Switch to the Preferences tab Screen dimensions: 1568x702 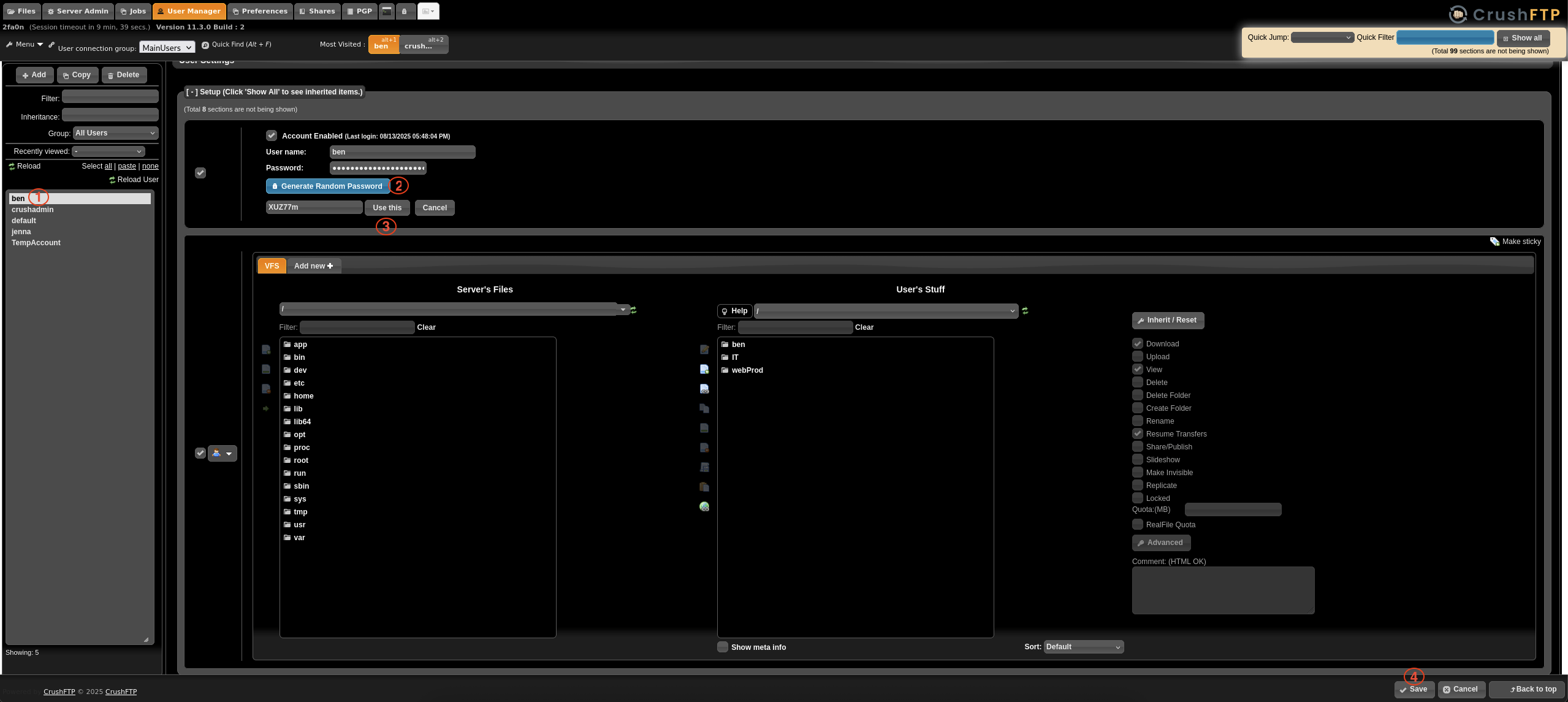click(x=260, y=11)
